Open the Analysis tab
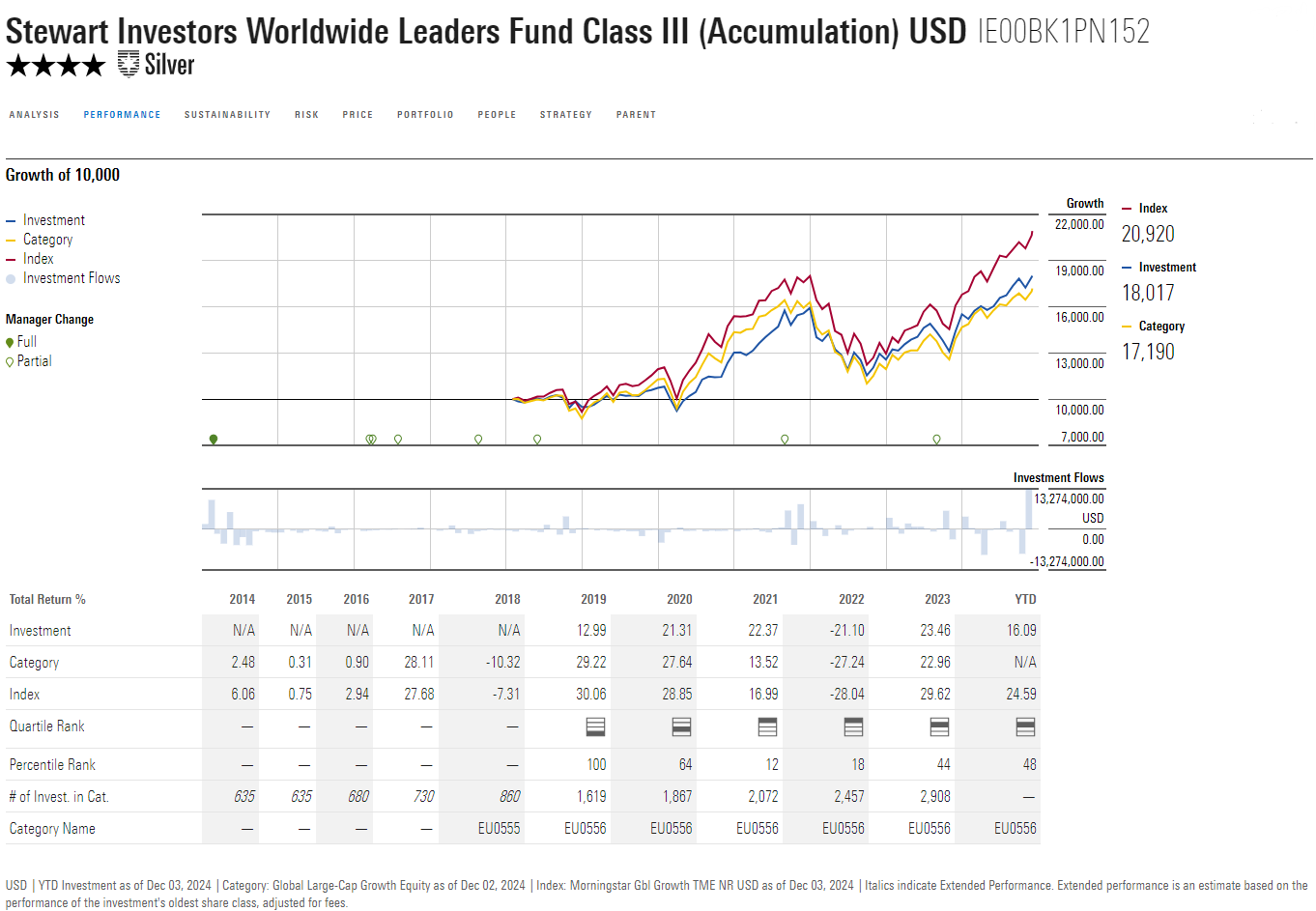The height and width of the screenshot is (911, 1316). 35,115
